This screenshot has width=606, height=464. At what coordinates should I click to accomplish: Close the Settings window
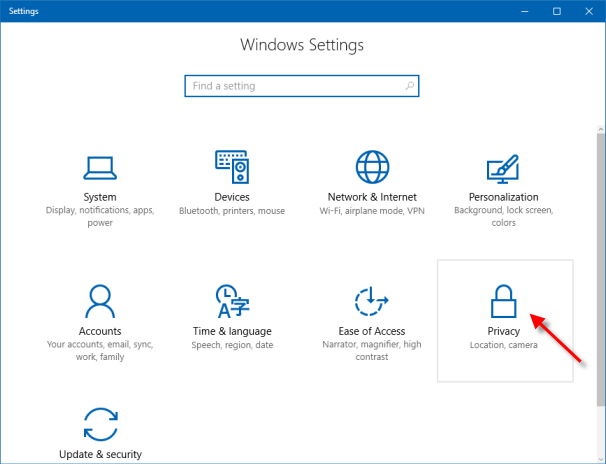tap(589, 11)
